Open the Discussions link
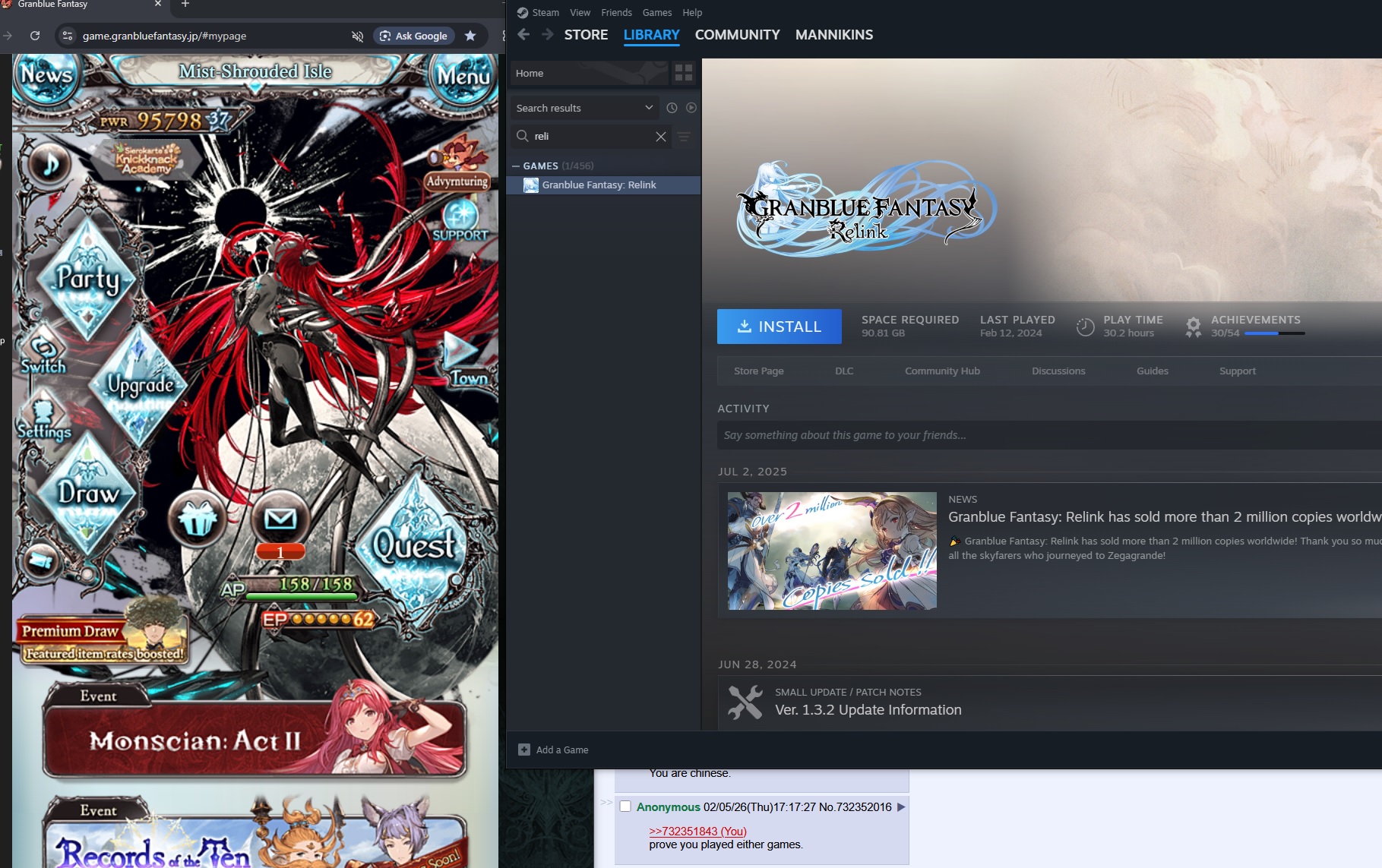Screen dimensions: 1382x868 coord(1058,371)
